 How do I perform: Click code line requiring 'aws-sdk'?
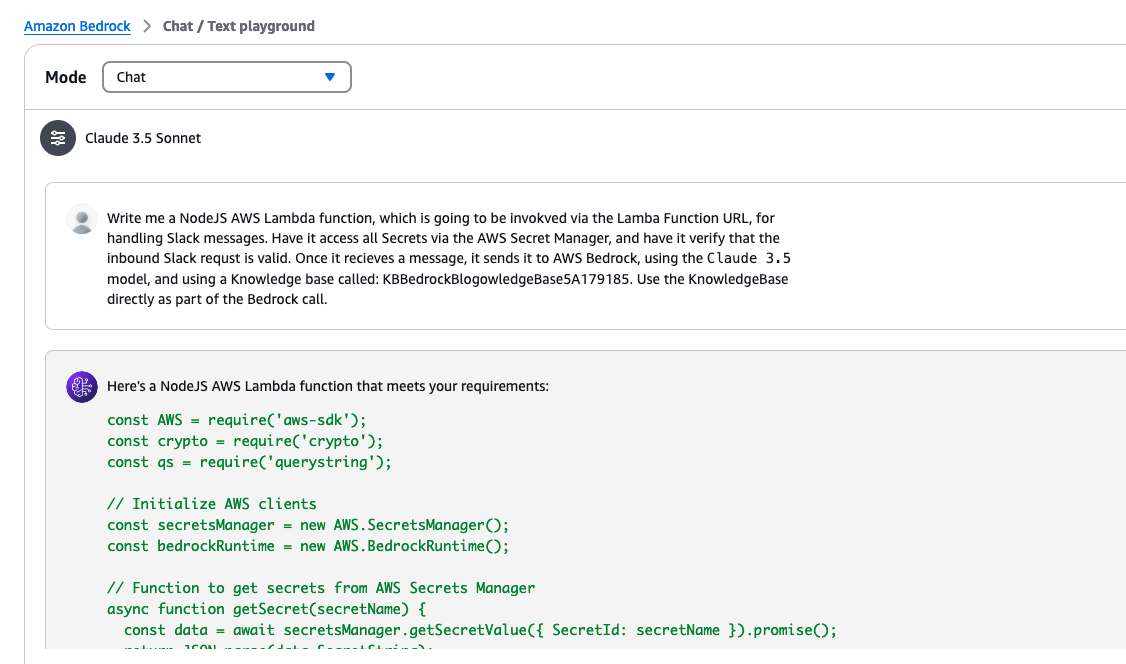[236, 420]
